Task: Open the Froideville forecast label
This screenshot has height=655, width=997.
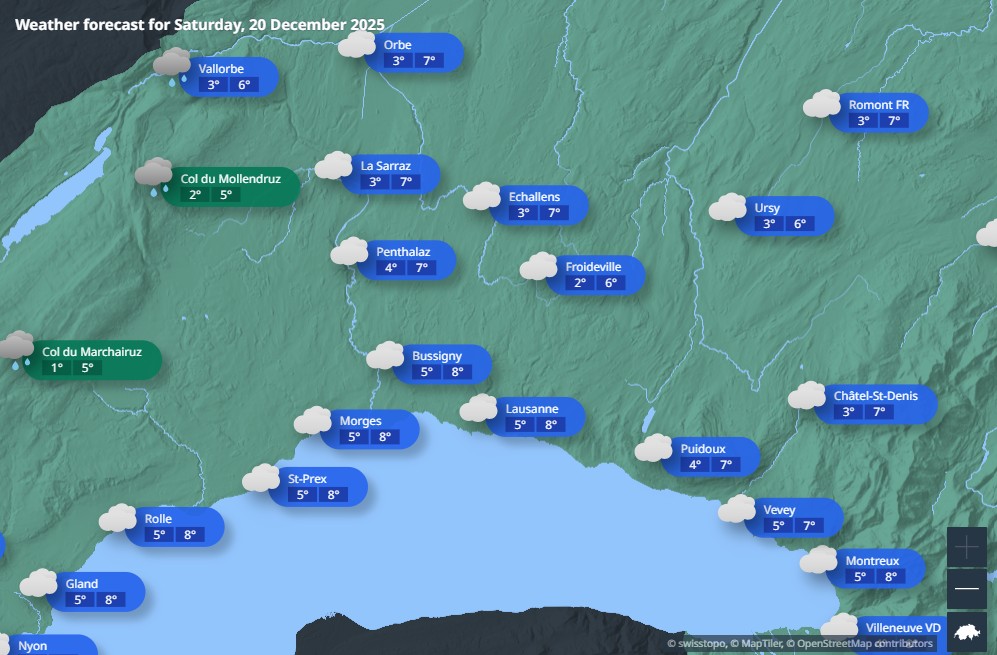Action: 595,275
